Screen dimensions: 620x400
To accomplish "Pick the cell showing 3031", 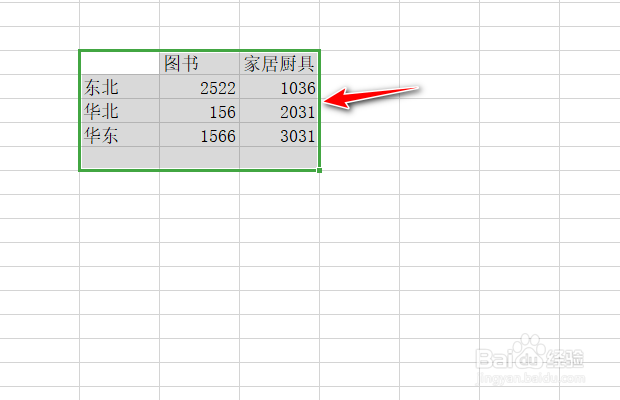I will point(279,135).
